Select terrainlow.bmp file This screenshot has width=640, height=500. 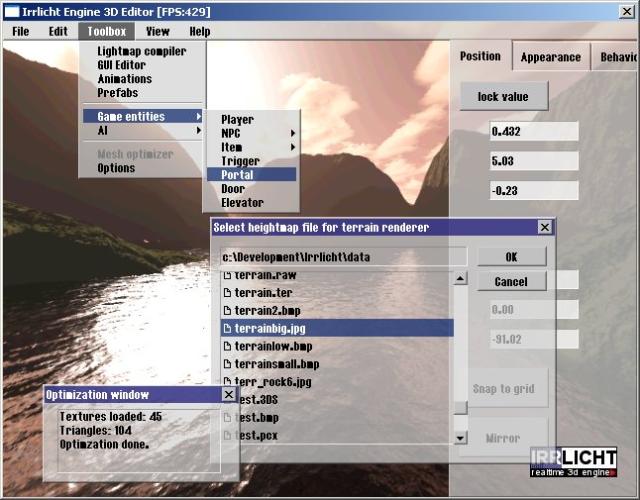(337, 346)
